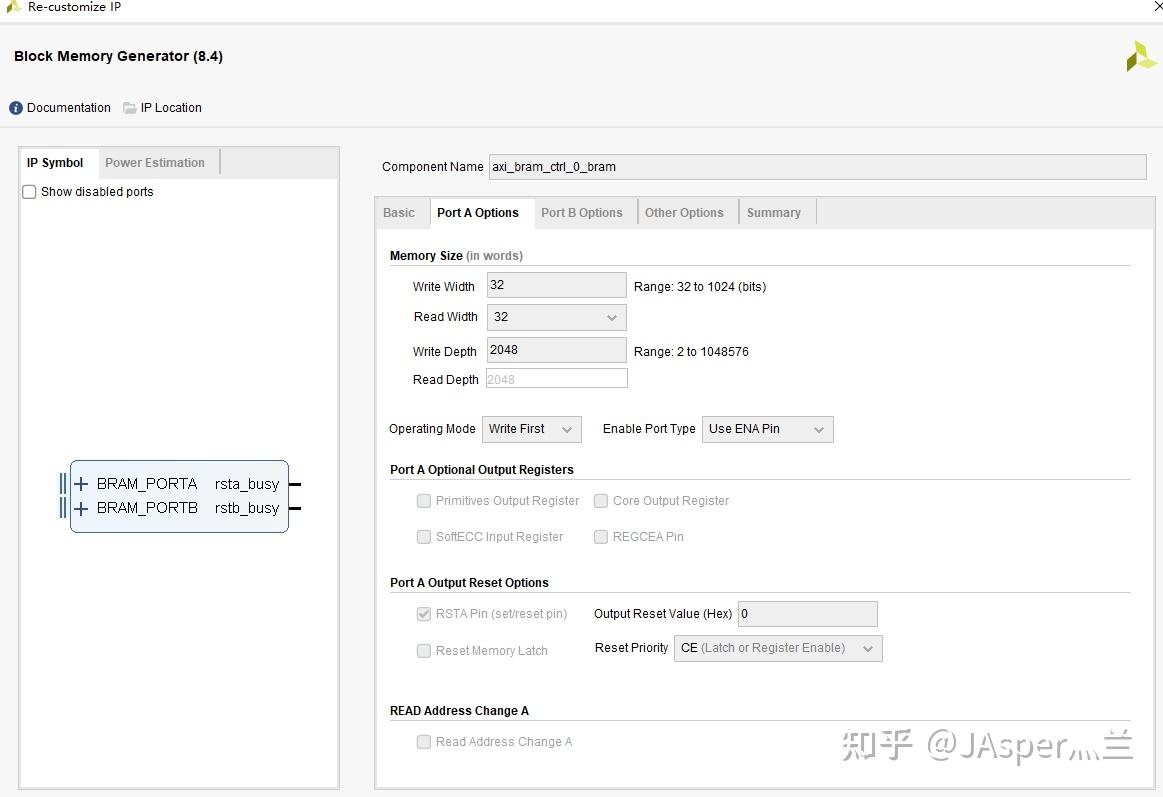Select the Other Options tab
The image size is (1163, 797).
[x=685, y=212]
